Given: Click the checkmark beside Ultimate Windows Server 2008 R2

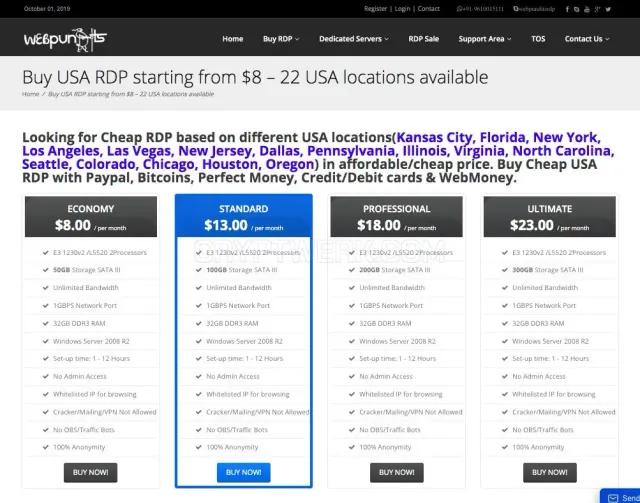Looking at the screenshot, I should pos(505,341).
